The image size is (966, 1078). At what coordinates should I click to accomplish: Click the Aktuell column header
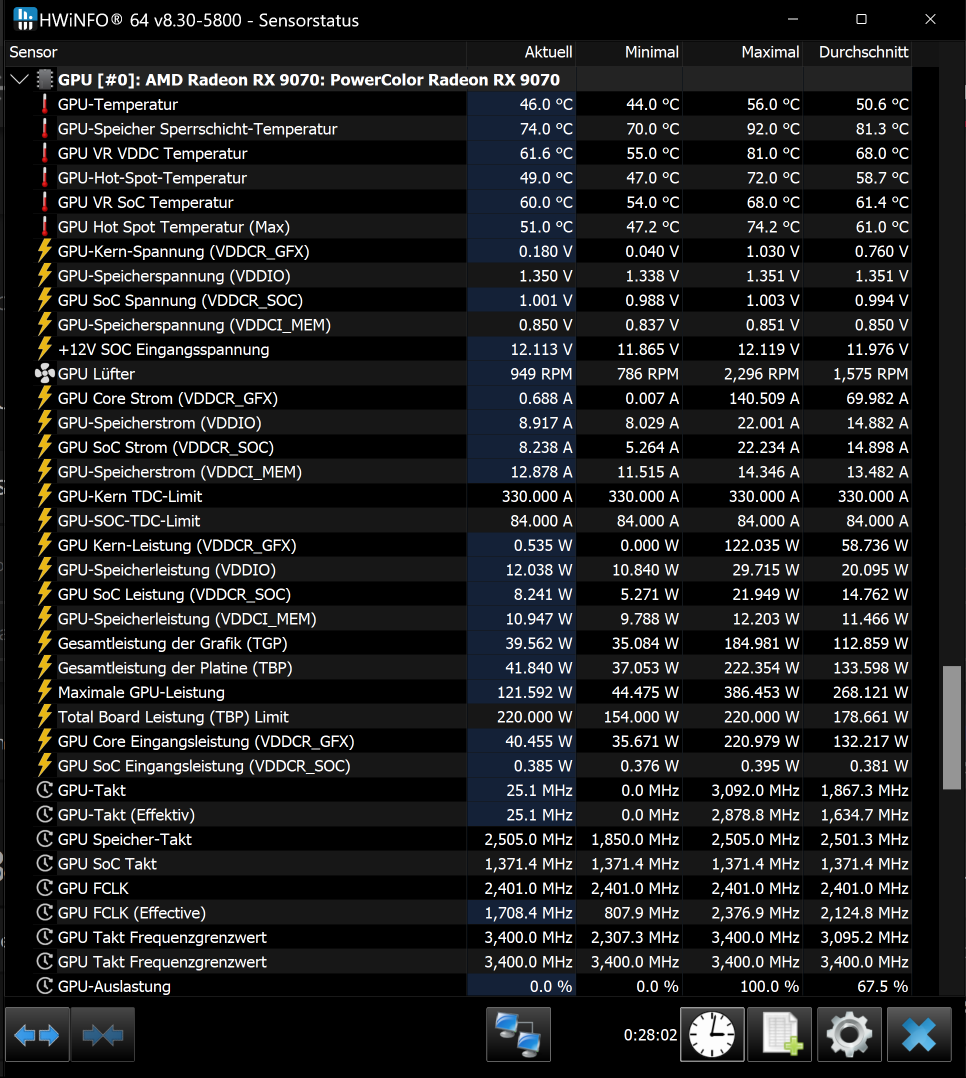[x=521, y=52]
